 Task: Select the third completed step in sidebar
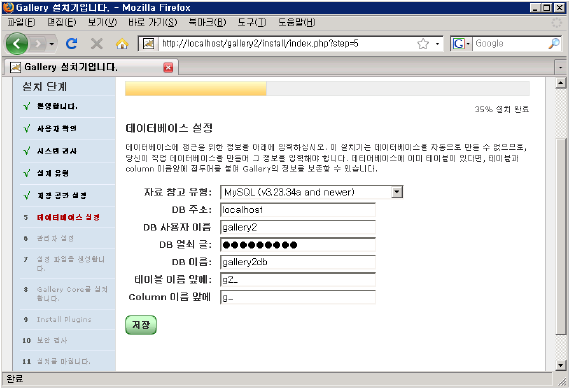pyautogui.click(x=67, y=151)
